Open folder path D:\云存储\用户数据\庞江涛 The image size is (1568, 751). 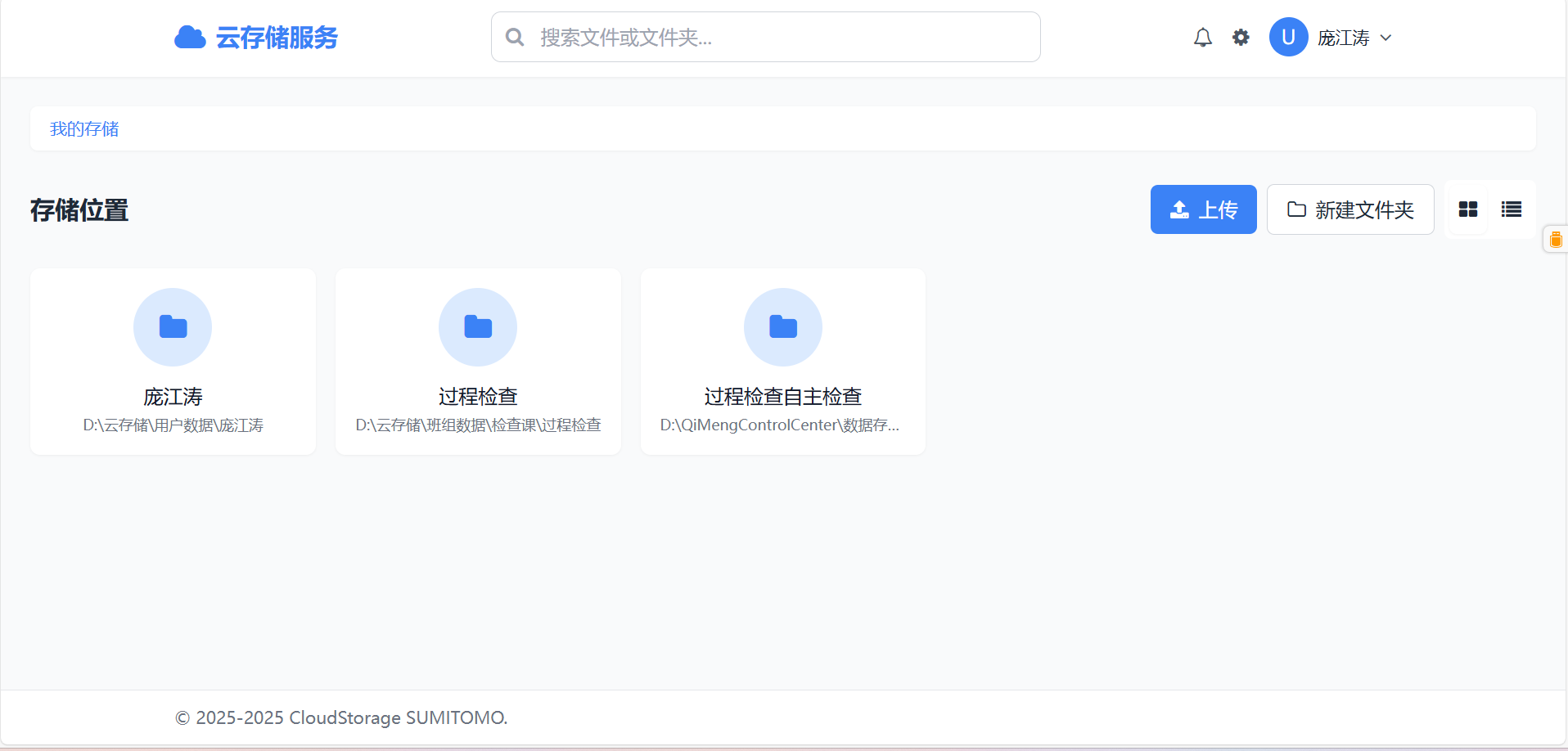click(x=173, y=425)
